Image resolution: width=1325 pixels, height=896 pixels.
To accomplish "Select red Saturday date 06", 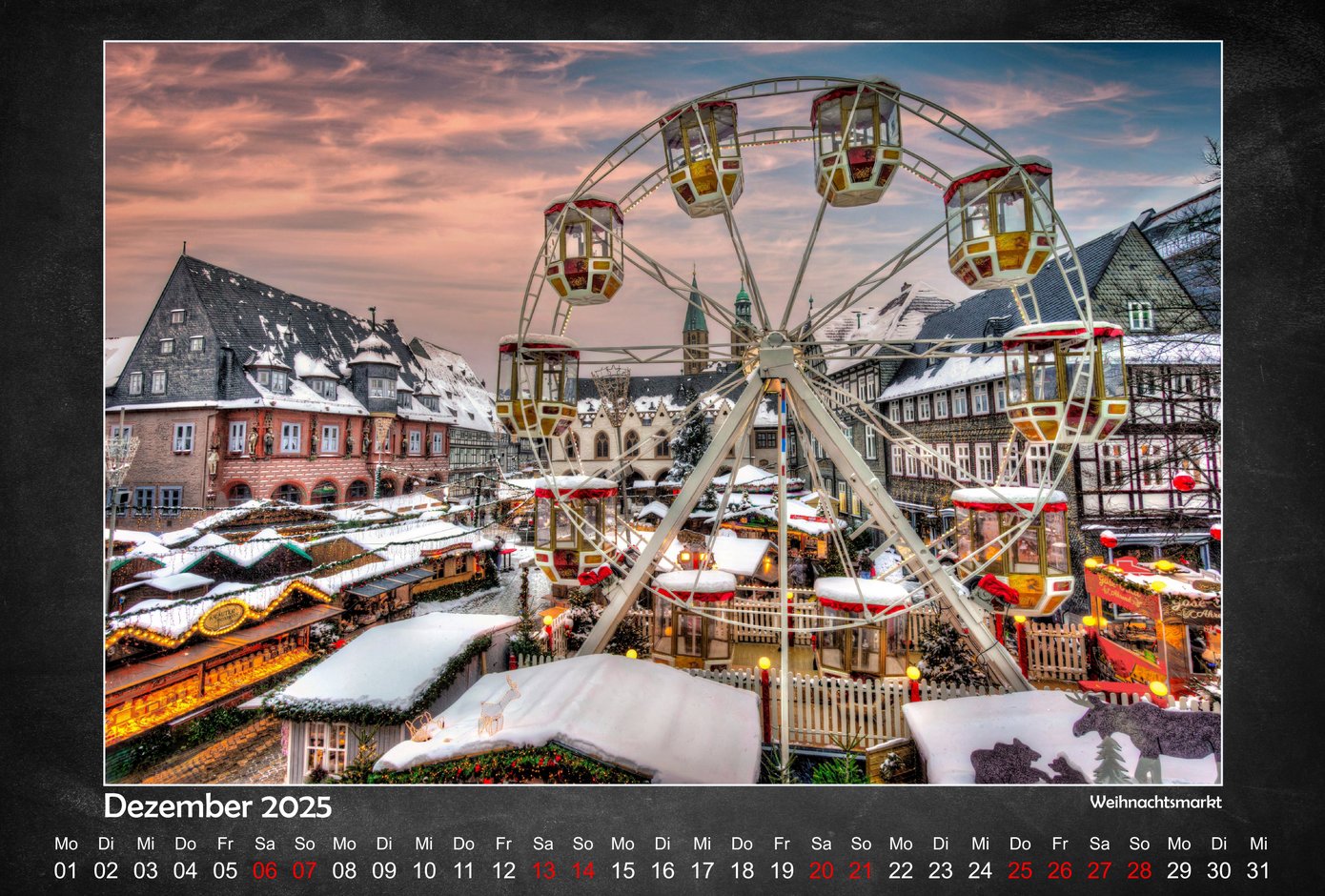I will (x=265, y=870).
